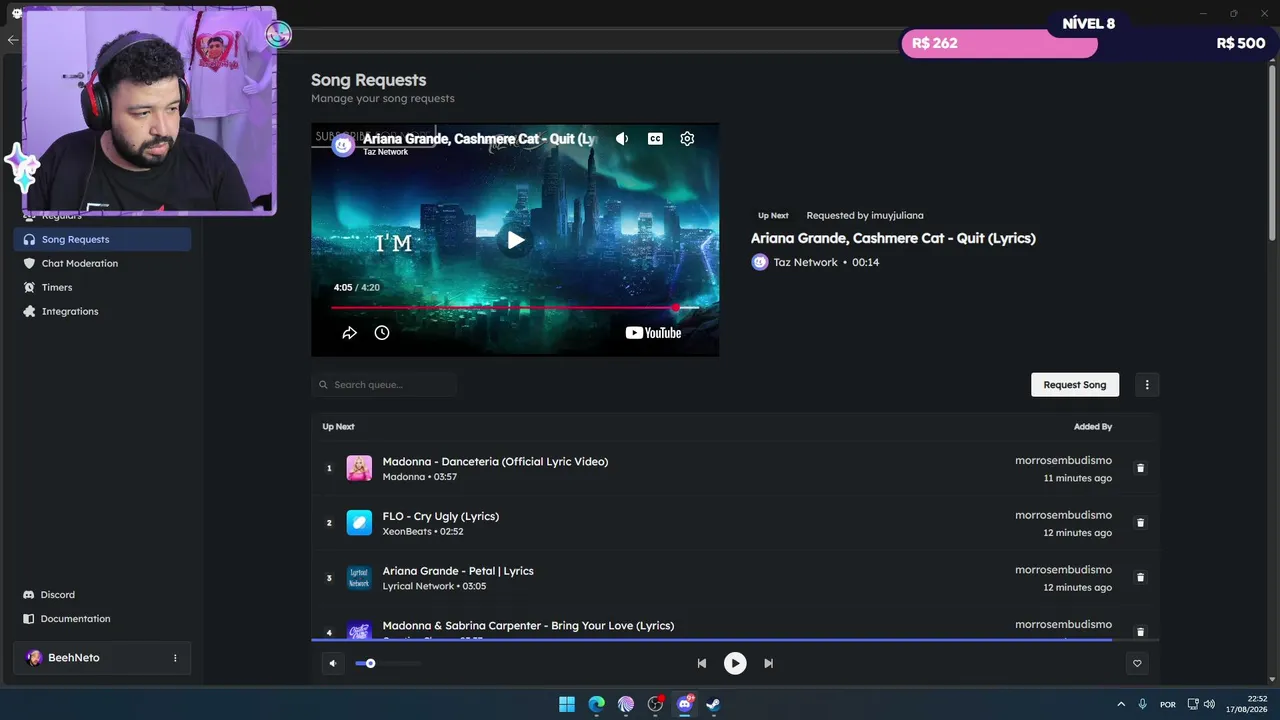Click the Madonna - Danceteria thumbnail
Viewport: 1280px width, 720px height.
[359, 468]
